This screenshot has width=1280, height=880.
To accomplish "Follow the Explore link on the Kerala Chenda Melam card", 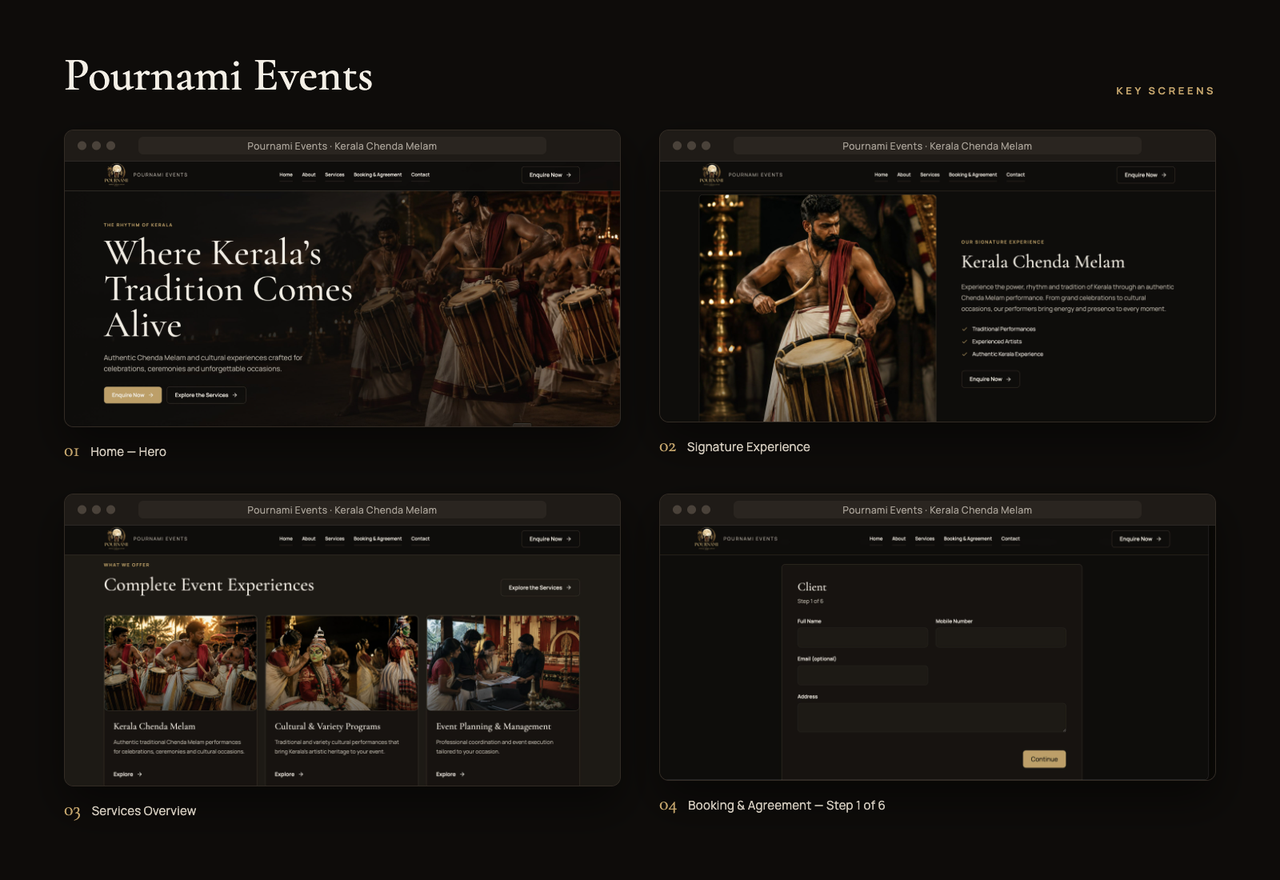I will pos(128,774).
